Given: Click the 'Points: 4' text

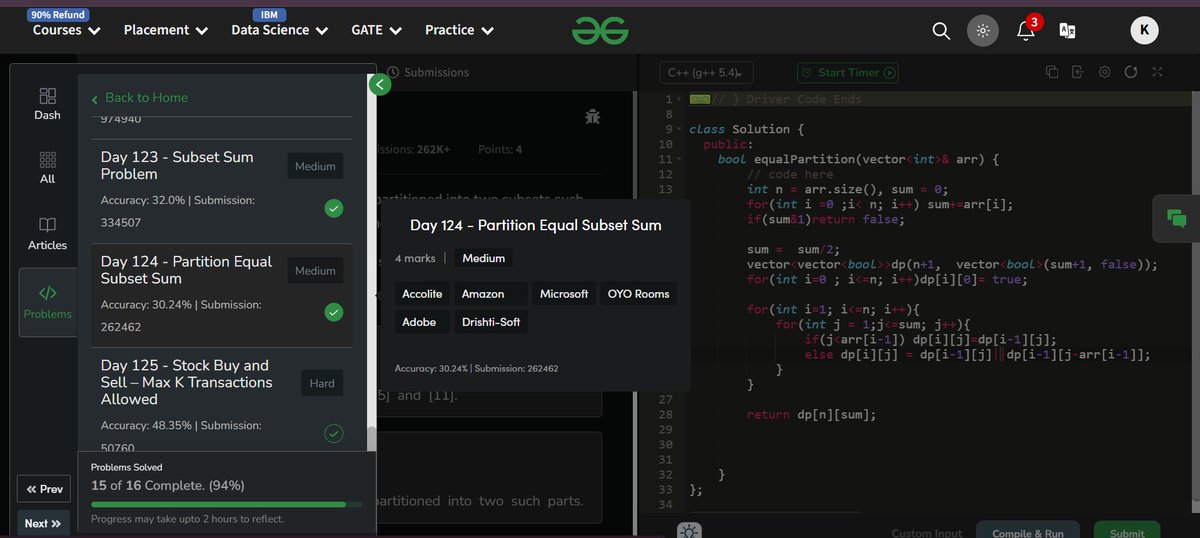Looking at the screenshot, I should click(500, 149).
